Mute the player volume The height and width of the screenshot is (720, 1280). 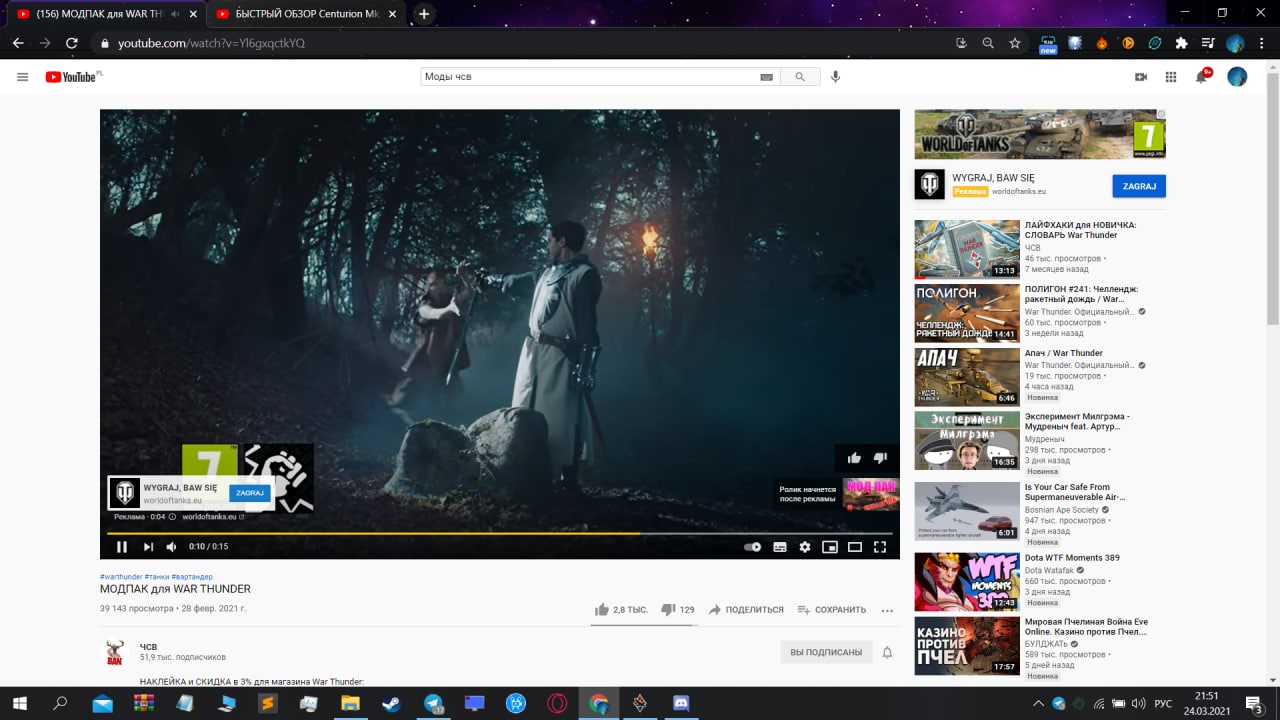tap(171, 547)
